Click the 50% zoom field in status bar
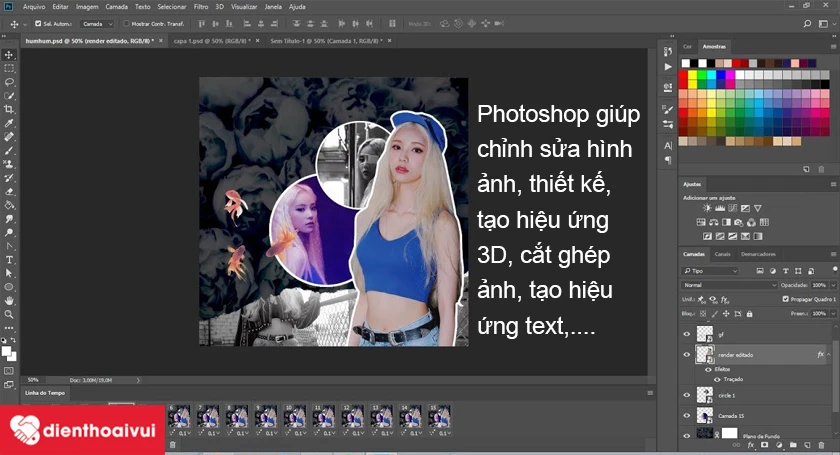 click(33, 380)
